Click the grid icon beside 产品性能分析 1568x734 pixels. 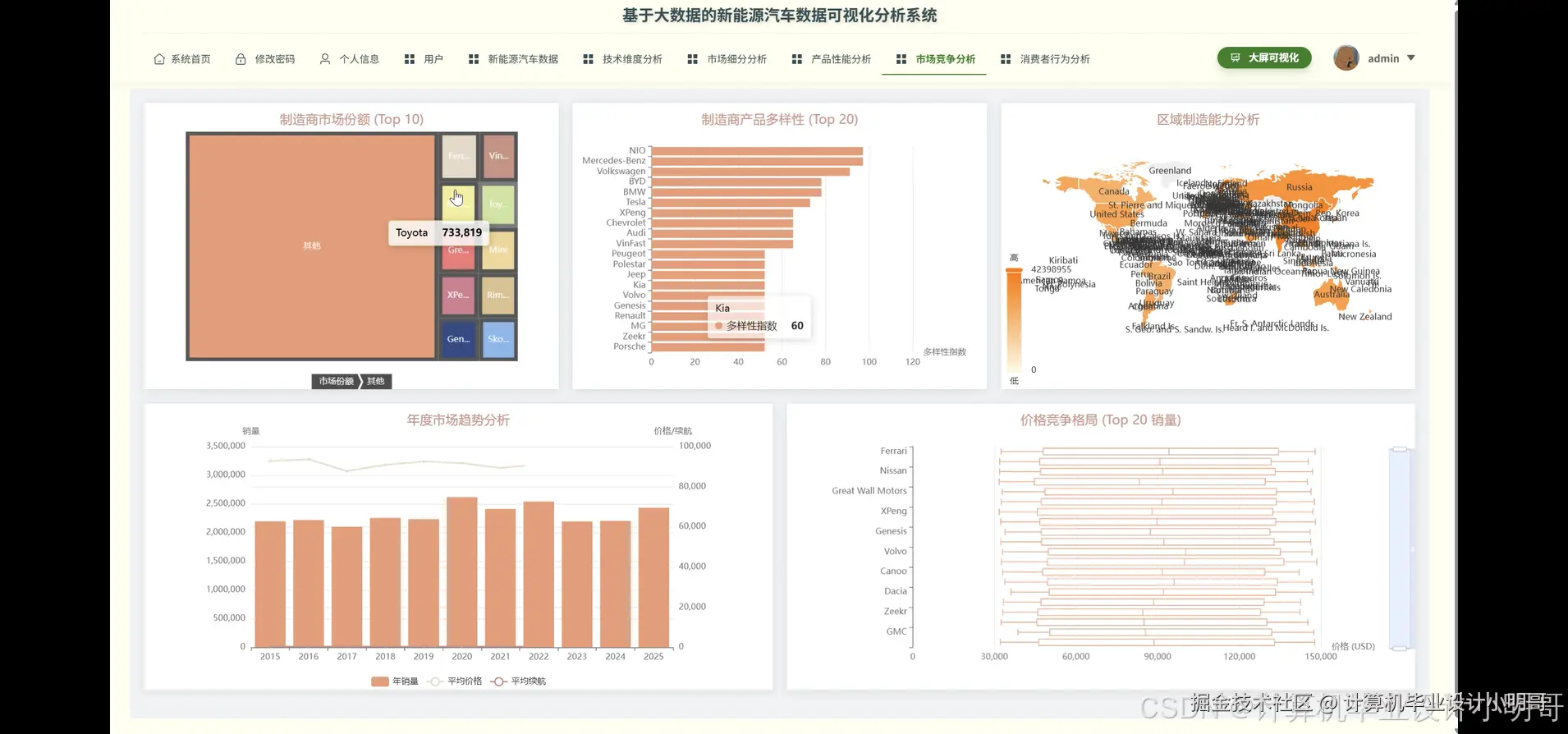click(797, 59)
